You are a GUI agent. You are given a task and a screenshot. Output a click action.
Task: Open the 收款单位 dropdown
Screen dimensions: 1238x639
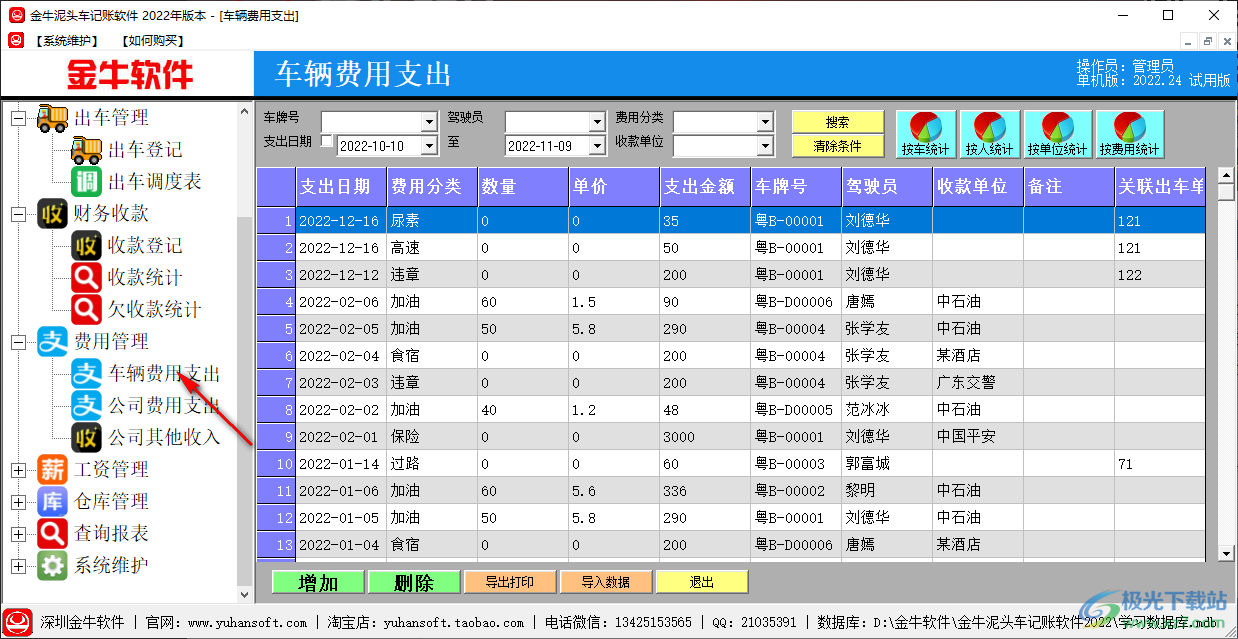click(766, 146)
